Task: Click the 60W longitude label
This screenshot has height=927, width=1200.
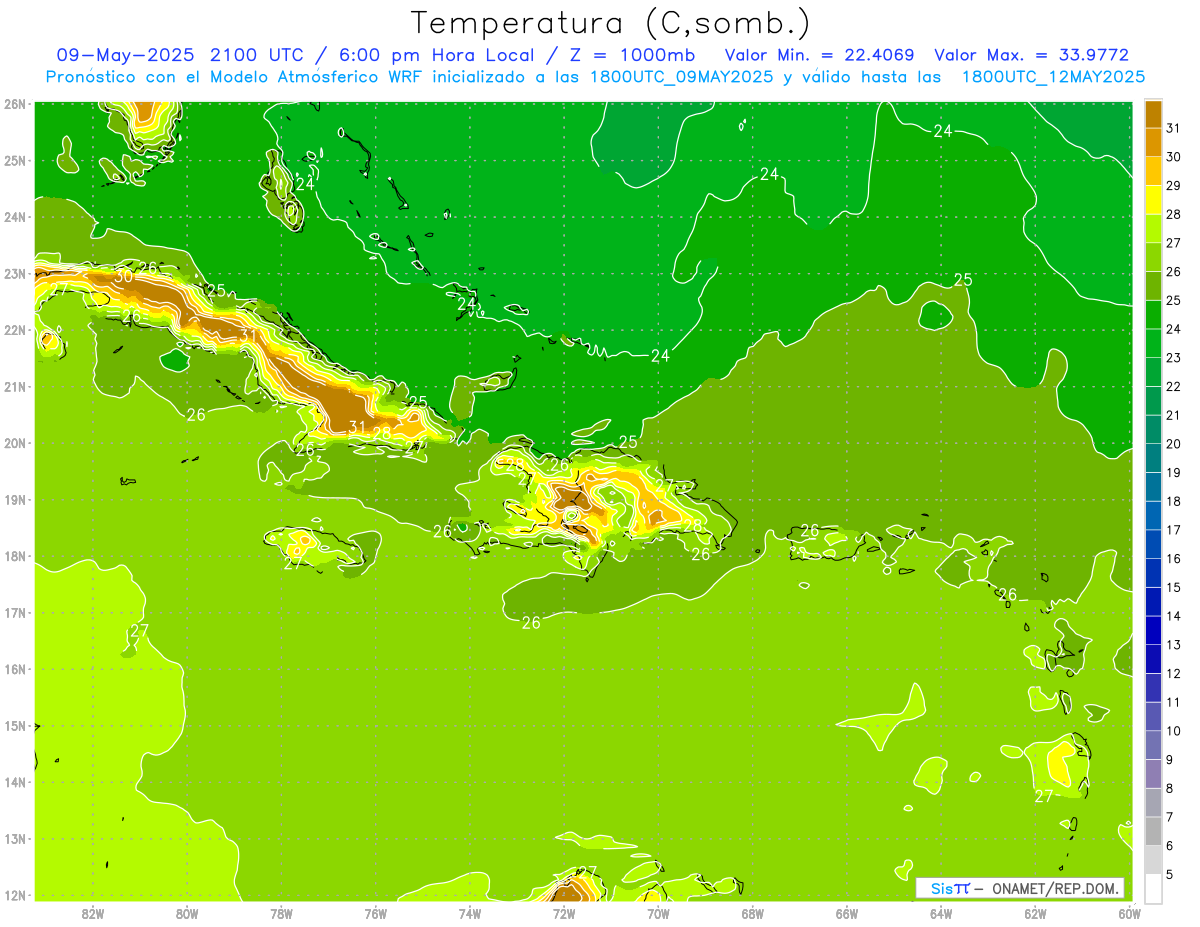Action: 1129,913
